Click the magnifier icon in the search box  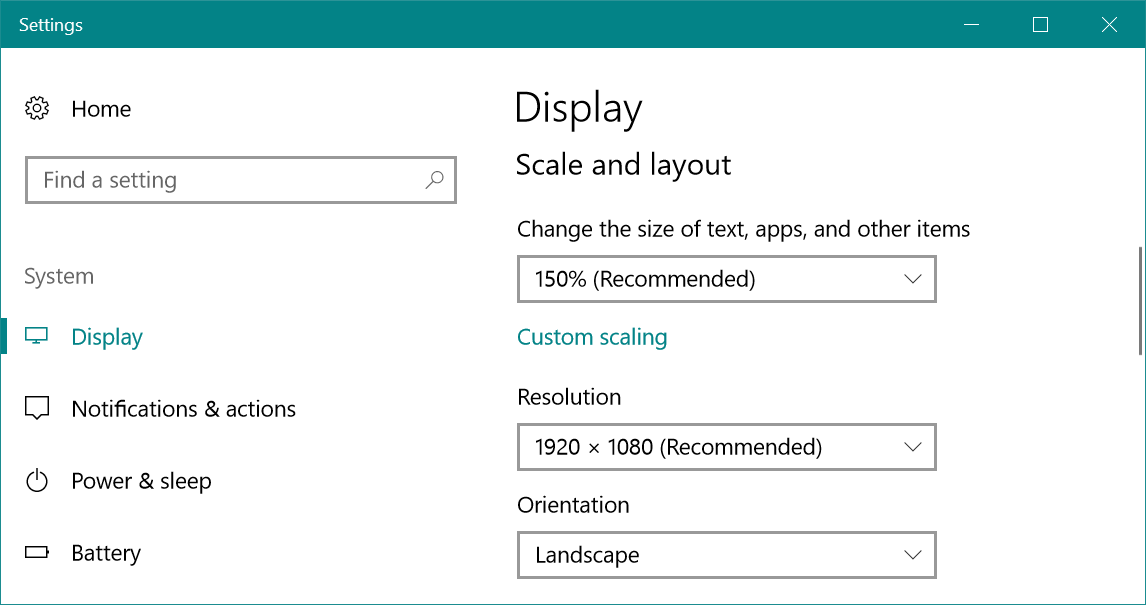click(434, 180)
